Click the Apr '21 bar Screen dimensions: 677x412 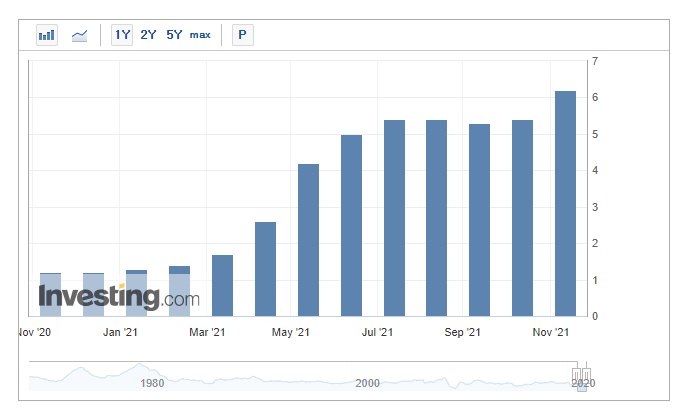tap(266, 269)
